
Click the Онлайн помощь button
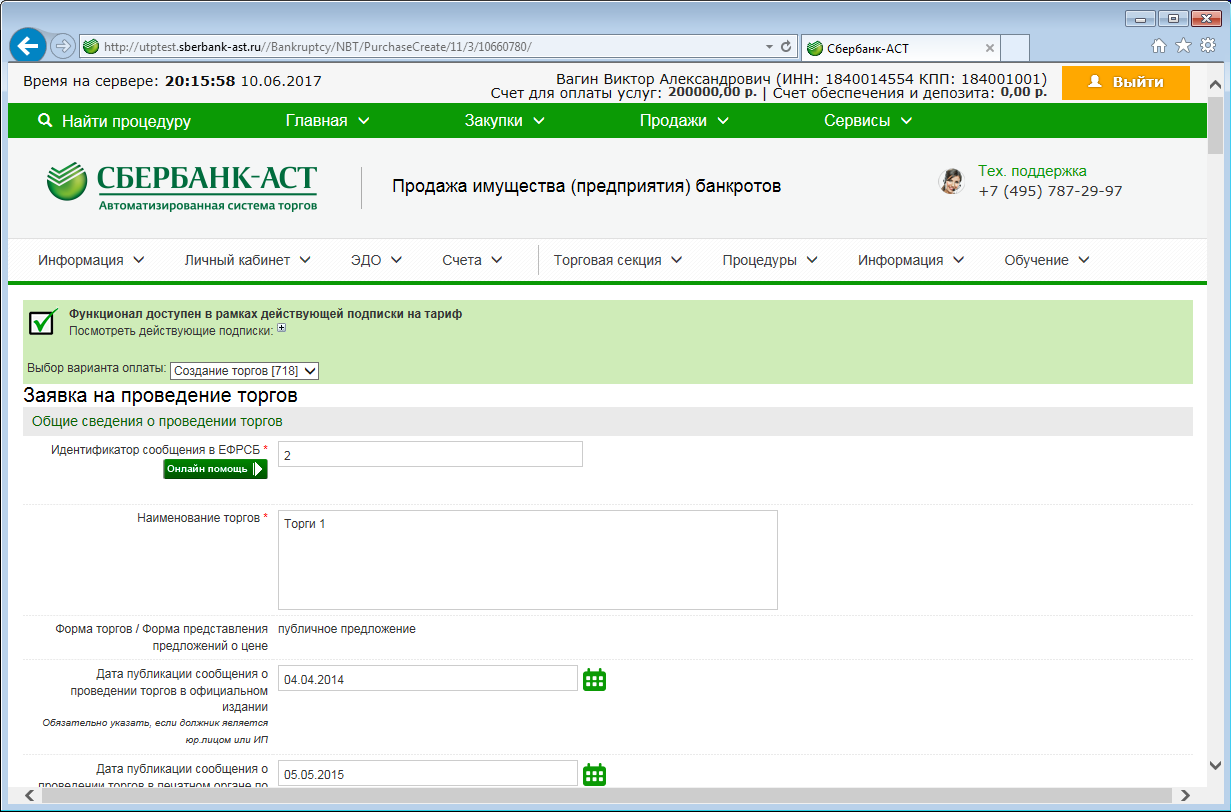215,469
